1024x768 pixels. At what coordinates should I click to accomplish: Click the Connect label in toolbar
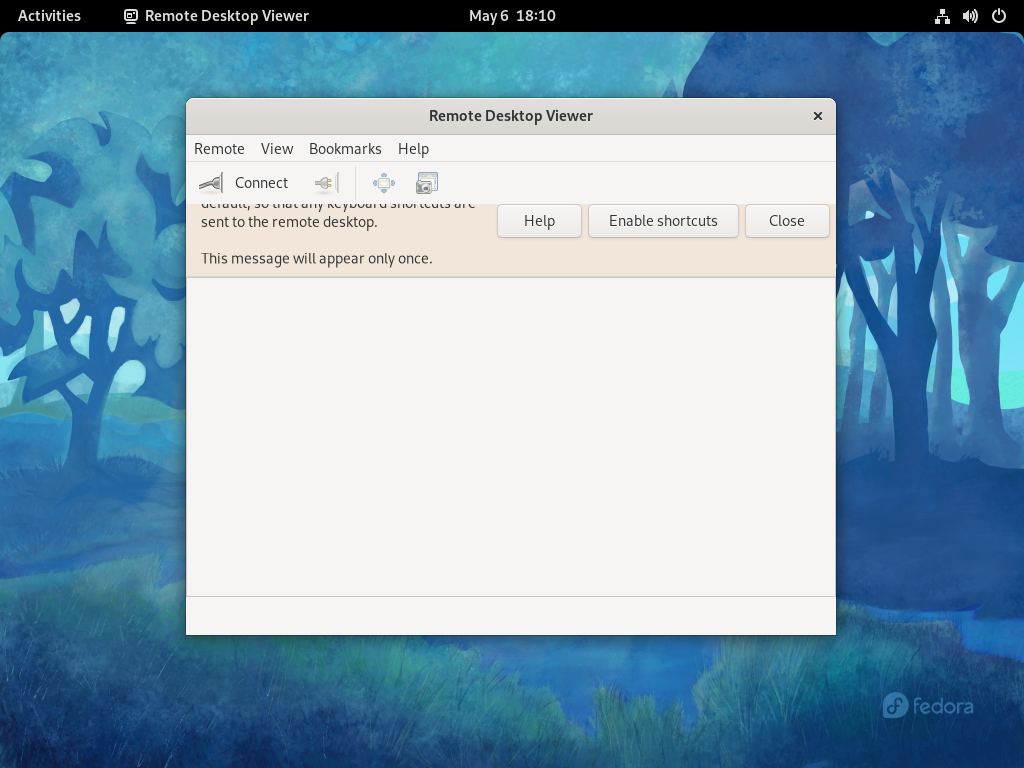tap(261, 183)
